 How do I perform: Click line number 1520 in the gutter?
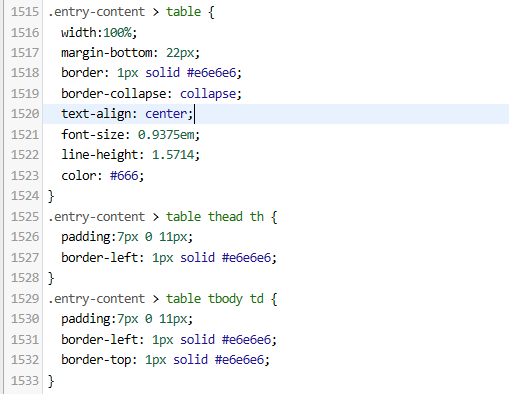coord(25,114)
